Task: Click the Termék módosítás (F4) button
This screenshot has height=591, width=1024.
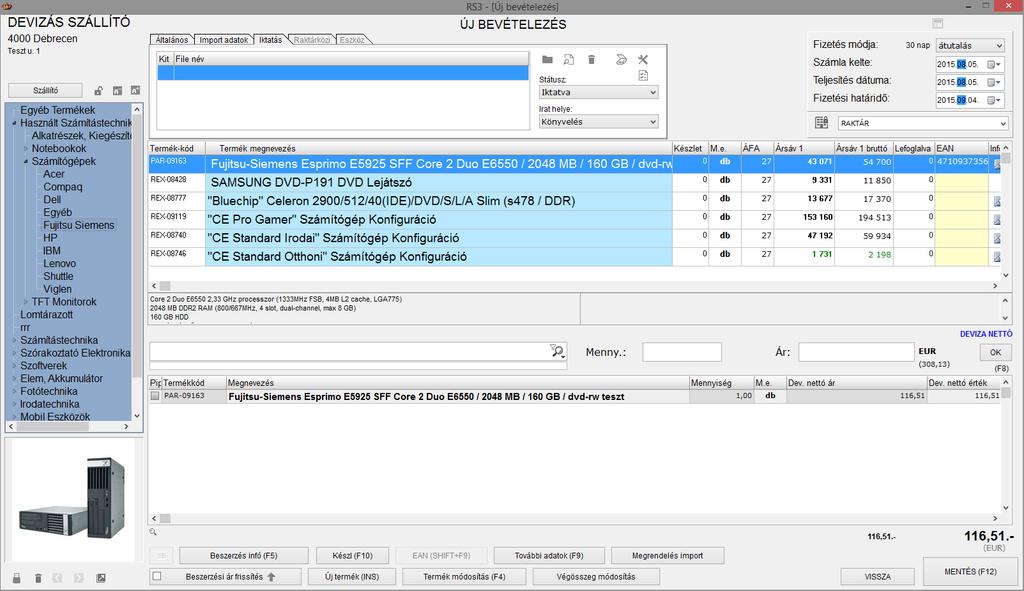Action: coord(464,577)
